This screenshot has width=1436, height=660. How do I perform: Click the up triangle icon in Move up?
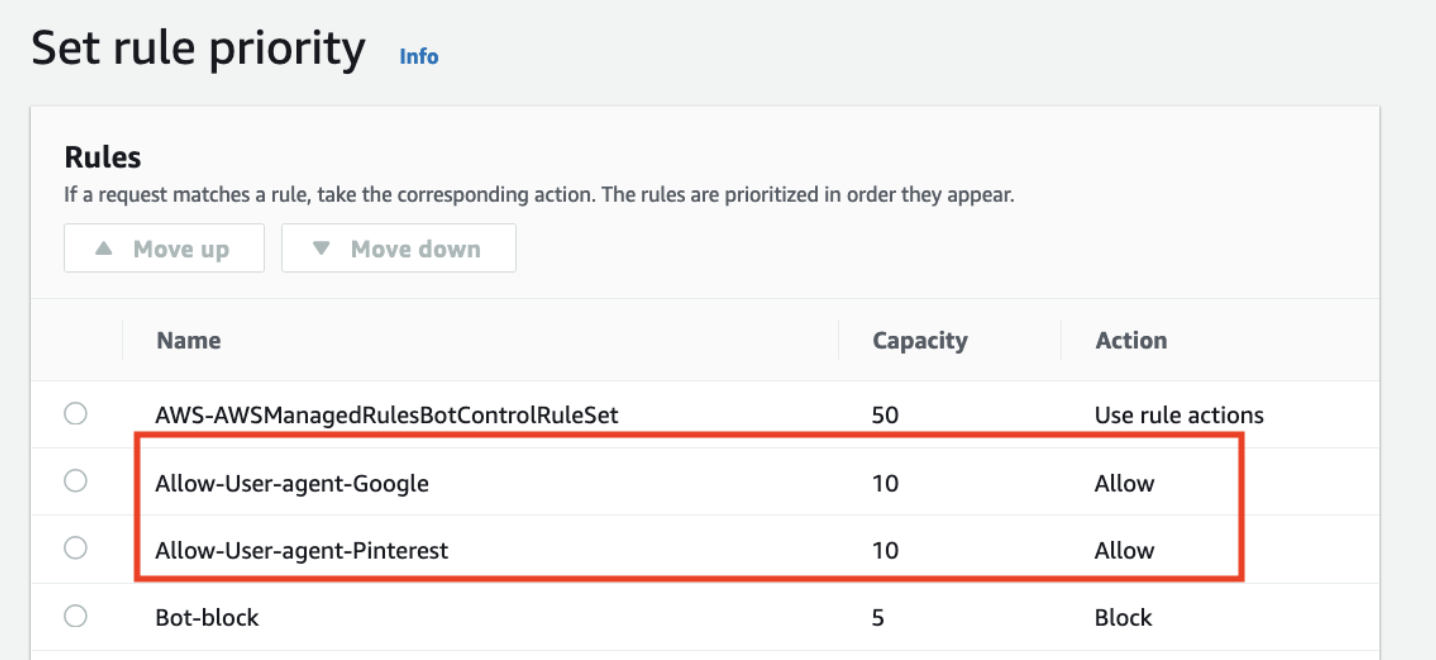tap(104, 249)
